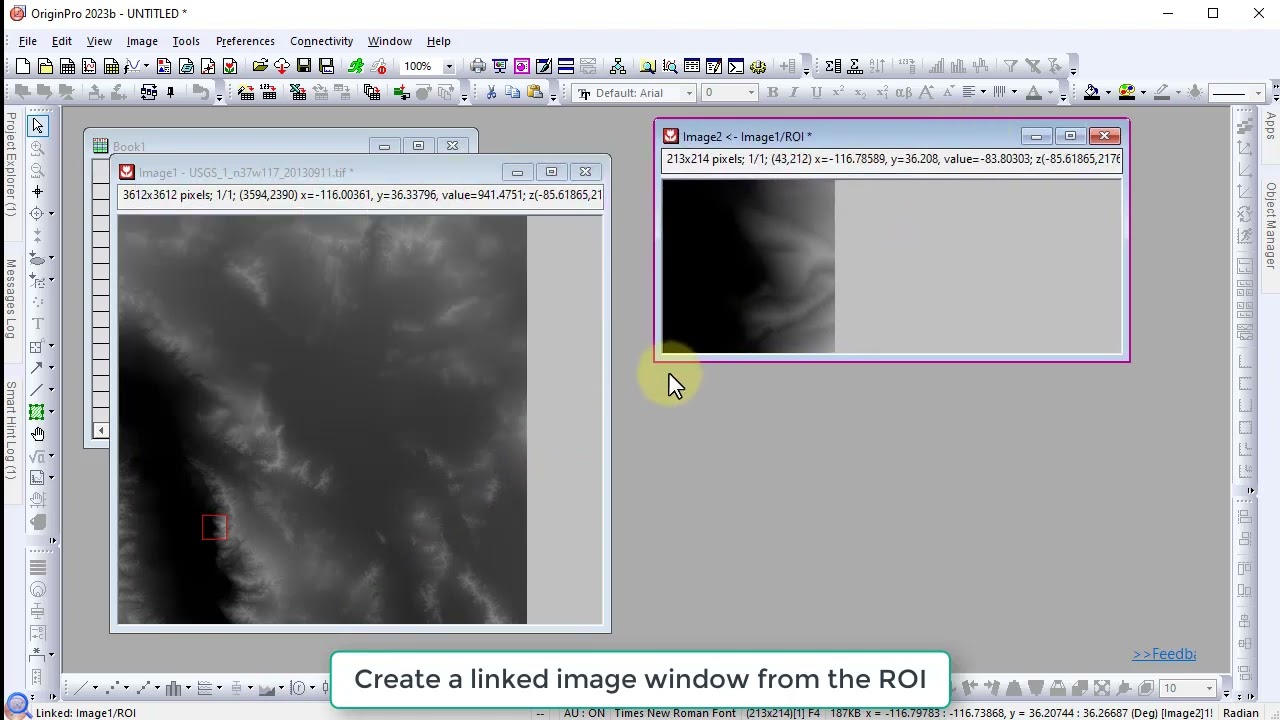Open the Object Manager side panel
The image size is (1280, 720).
(1270, 226)
